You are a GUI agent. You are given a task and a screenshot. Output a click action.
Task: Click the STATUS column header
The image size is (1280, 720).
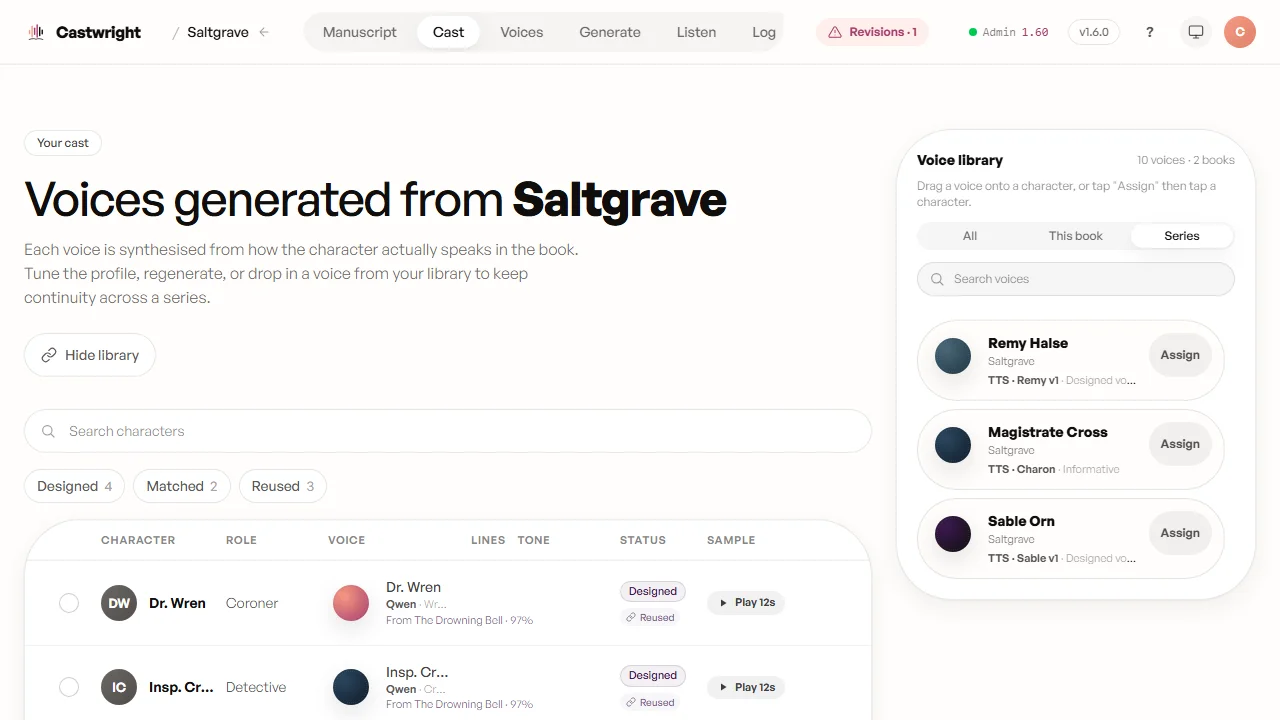[643, 540]
